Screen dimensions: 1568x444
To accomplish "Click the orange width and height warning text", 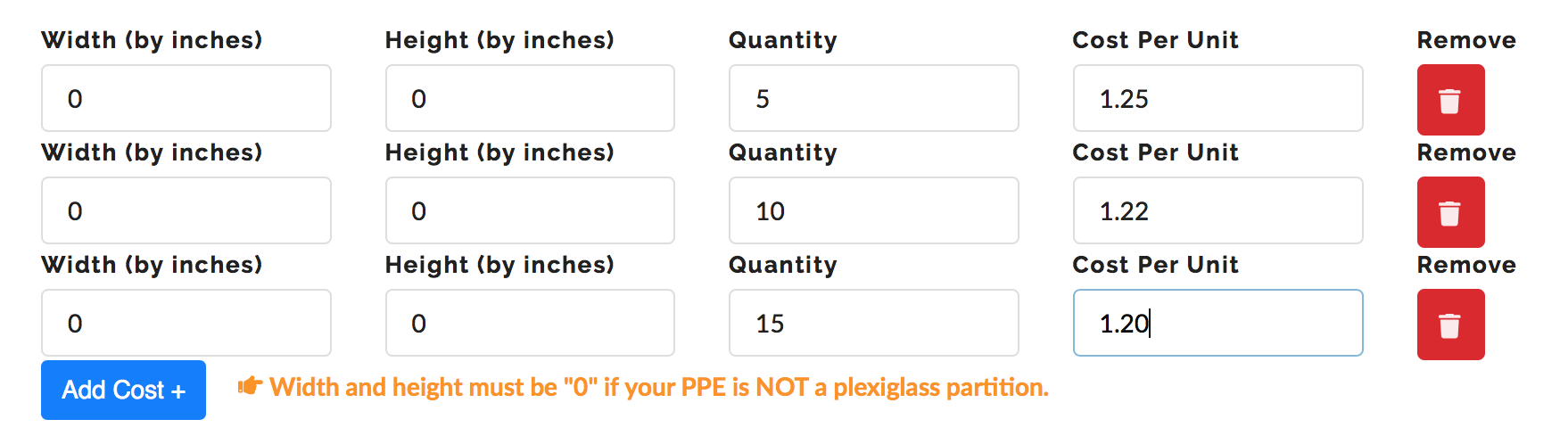I will click(x=659, y=387).
